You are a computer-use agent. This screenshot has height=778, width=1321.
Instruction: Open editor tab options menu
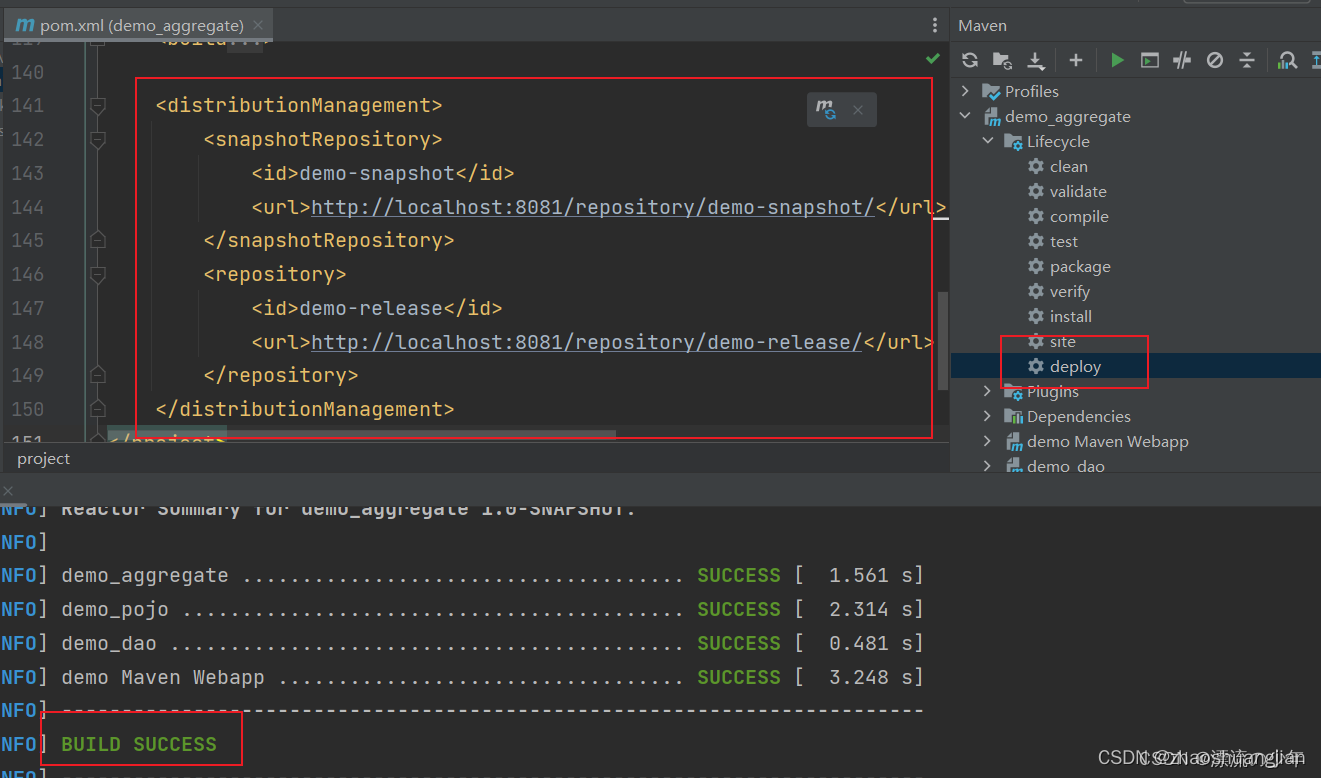935,25
